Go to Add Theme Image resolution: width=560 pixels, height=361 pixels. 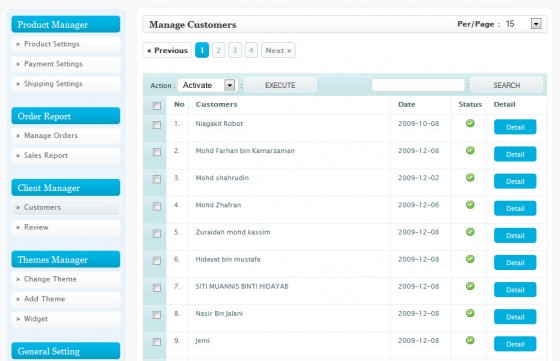pos(66,299)
